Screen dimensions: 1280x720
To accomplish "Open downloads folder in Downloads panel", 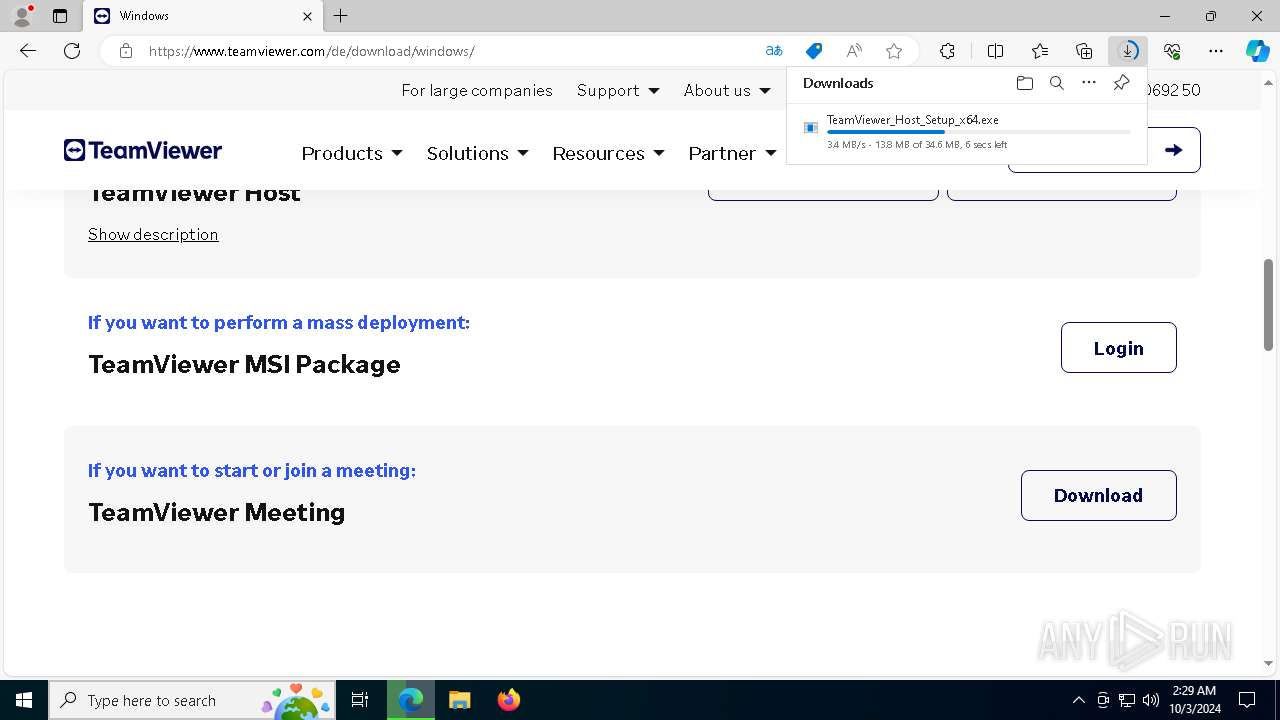I will click(1024, 83).
